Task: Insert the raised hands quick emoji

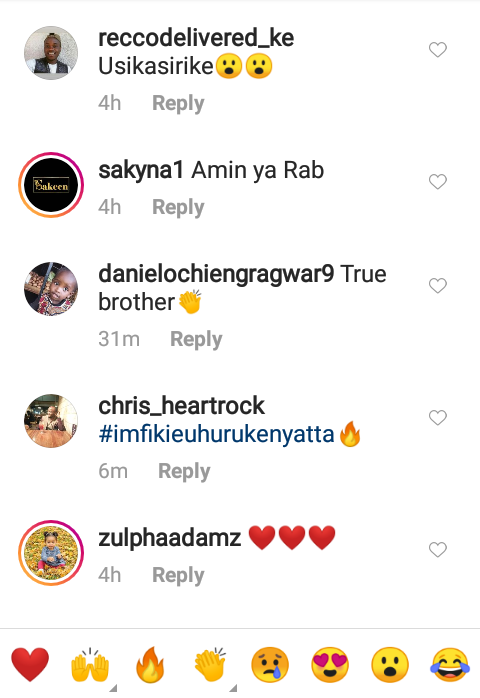Action: (90, 665)
